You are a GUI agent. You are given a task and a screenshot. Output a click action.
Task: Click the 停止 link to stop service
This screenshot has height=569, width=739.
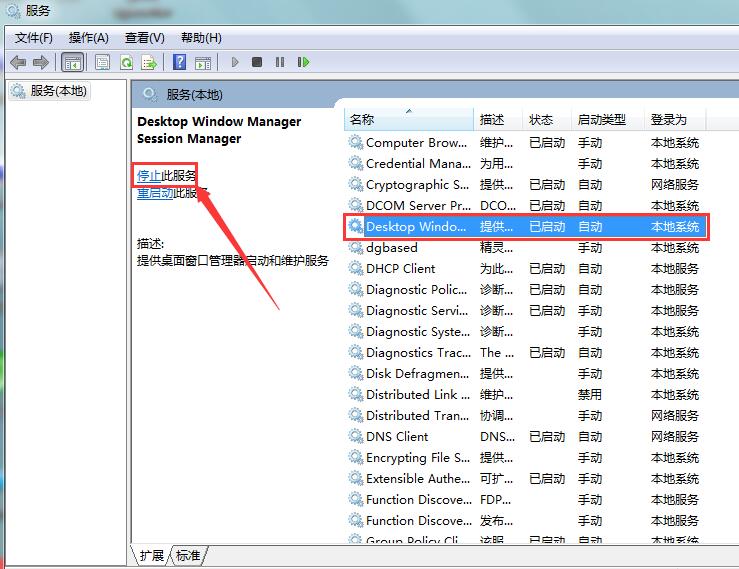point(149,176)
